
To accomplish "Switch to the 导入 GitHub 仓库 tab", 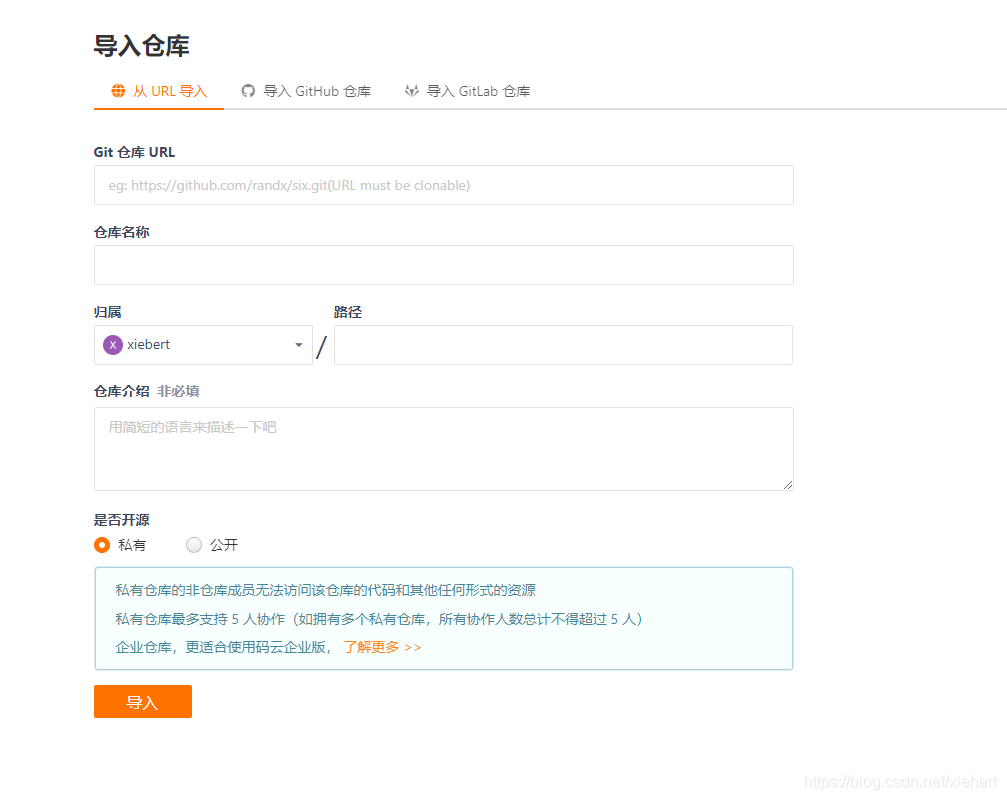I will (x=306, y=91).
